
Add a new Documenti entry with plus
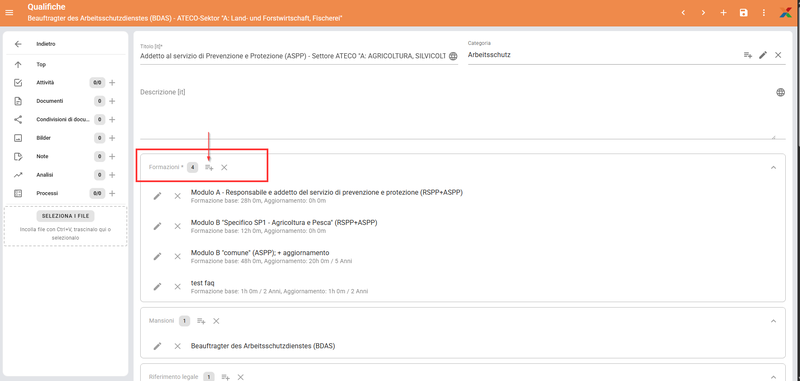coord(112,101)
